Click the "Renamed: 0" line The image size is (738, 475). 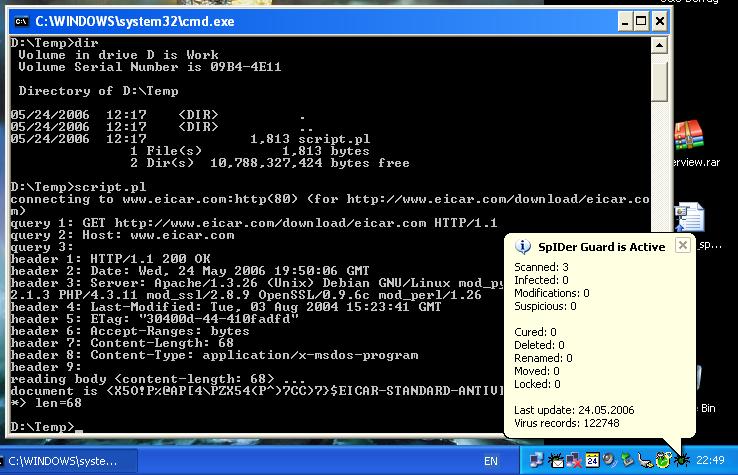tap(543, 358)
